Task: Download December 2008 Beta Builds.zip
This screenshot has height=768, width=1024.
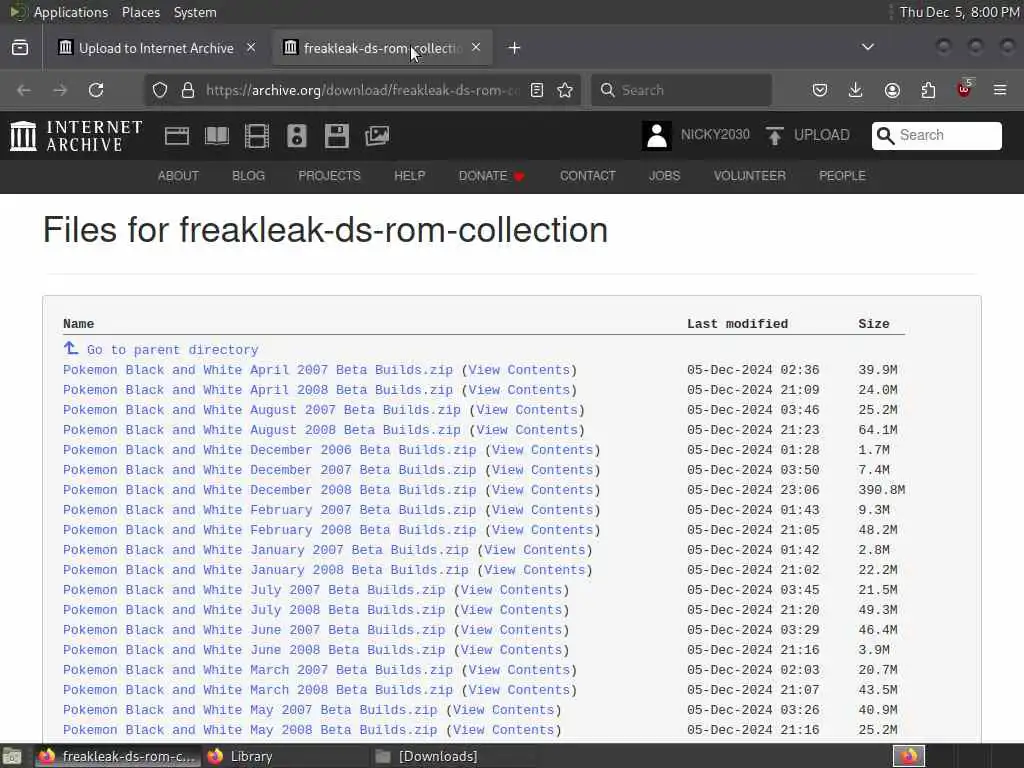Action: tap(270, 490)
